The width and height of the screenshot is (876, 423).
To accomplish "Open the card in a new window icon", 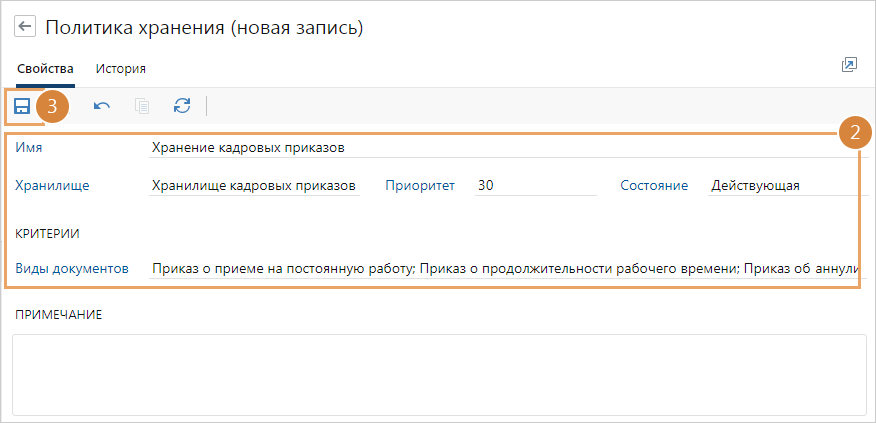I will point(849,66).
